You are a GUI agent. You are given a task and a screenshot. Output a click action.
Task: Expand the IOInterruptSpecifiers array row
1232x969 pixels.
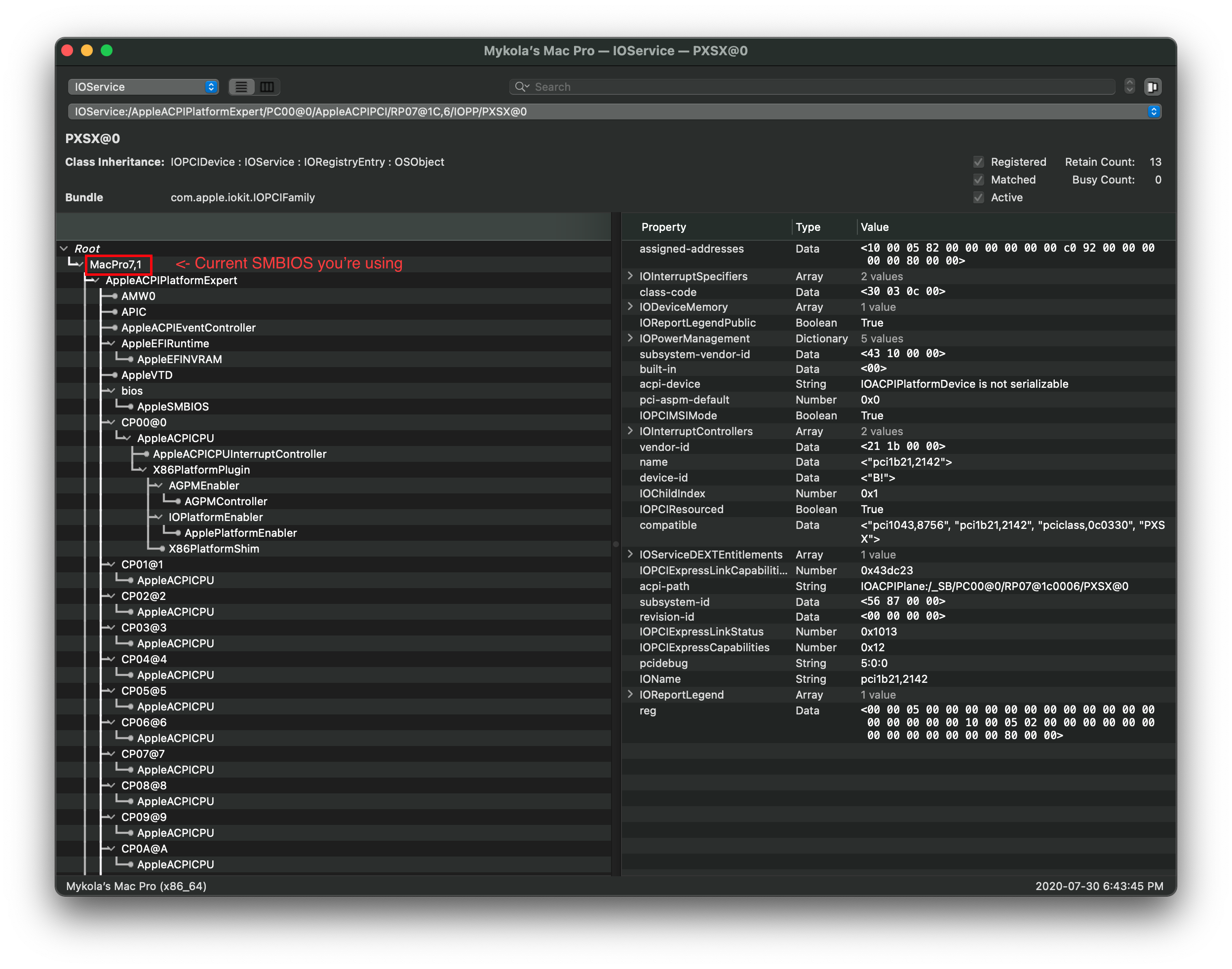point(630,276)
